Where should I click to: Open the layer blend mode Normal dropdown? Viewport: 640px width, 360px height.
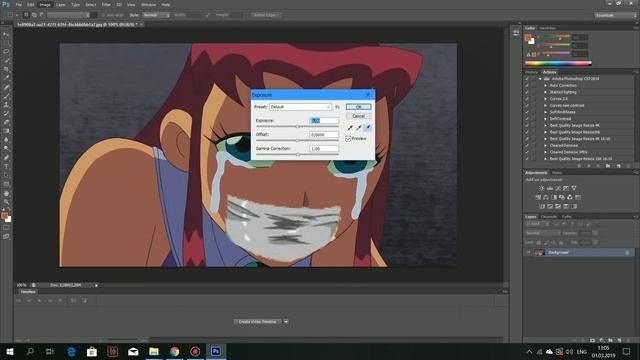[542, 233]
